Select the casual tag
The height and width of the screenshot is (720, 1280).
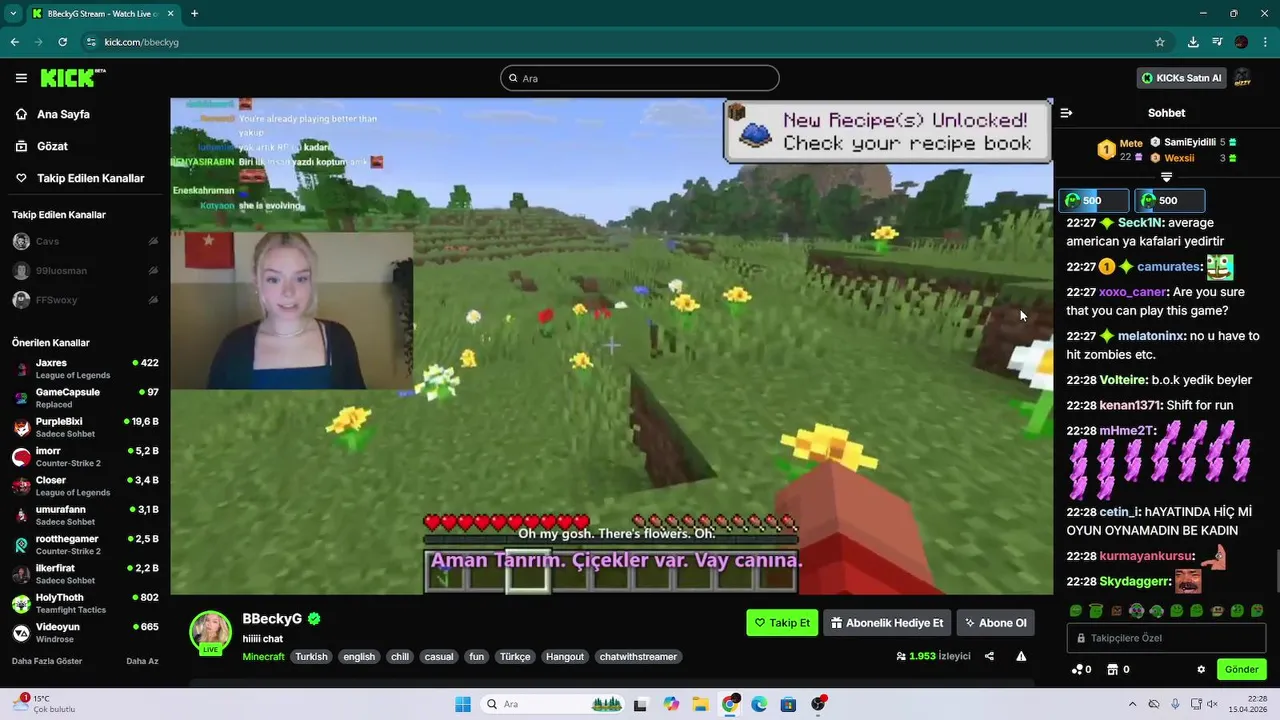tap(439, 657)
